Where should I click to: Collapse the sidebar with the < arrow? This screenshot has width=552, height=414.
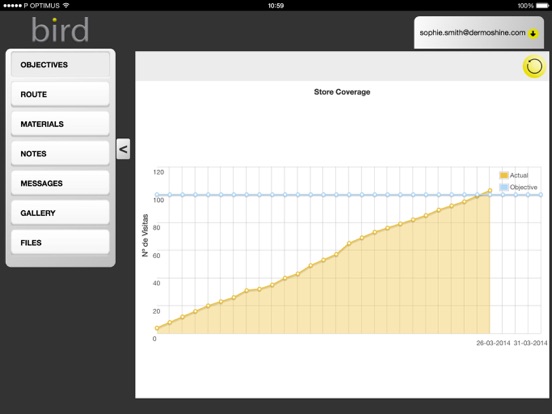[x=123, y=149]
